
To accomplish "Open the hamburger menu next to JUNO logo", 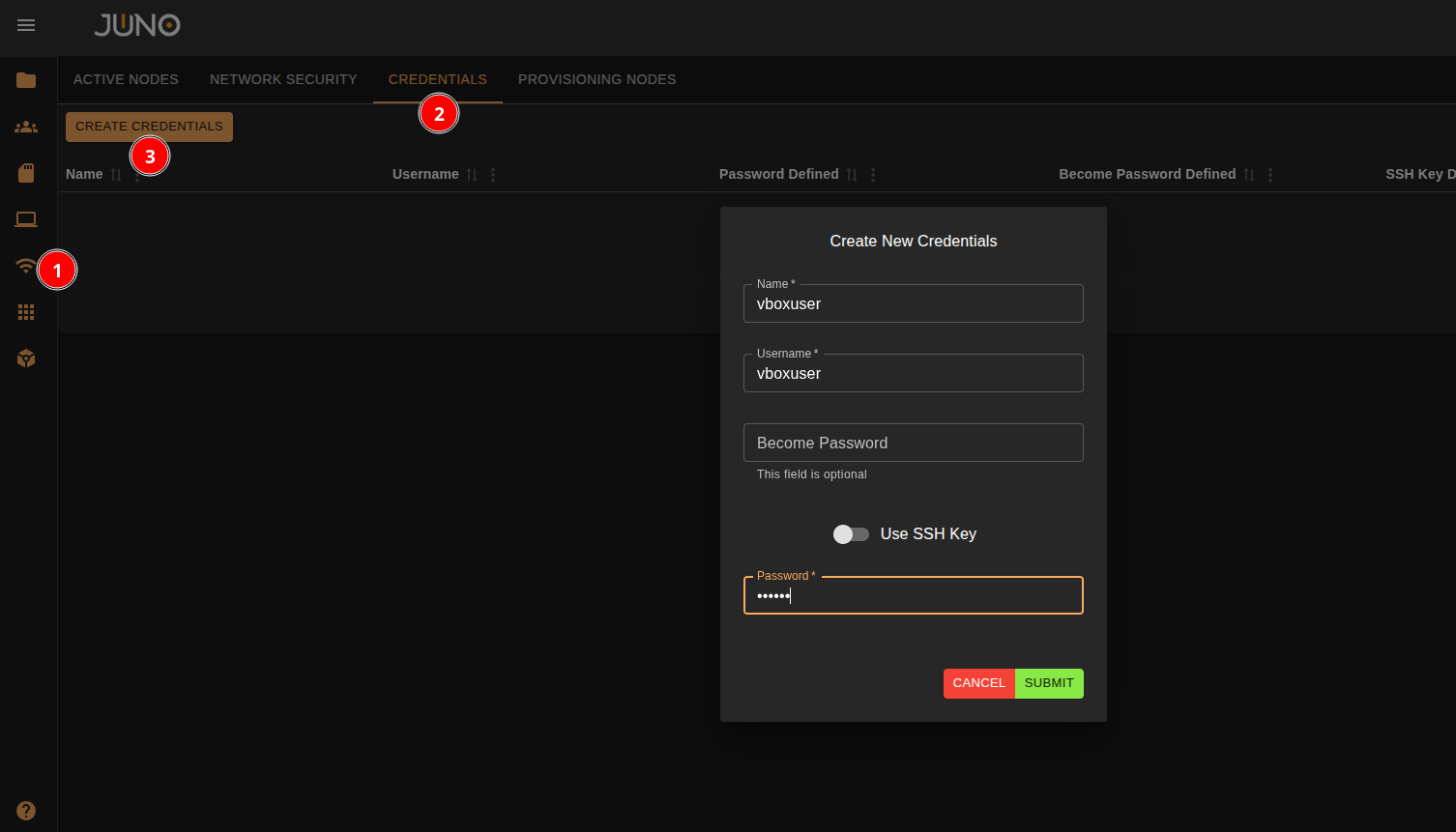I will point(26,25).
